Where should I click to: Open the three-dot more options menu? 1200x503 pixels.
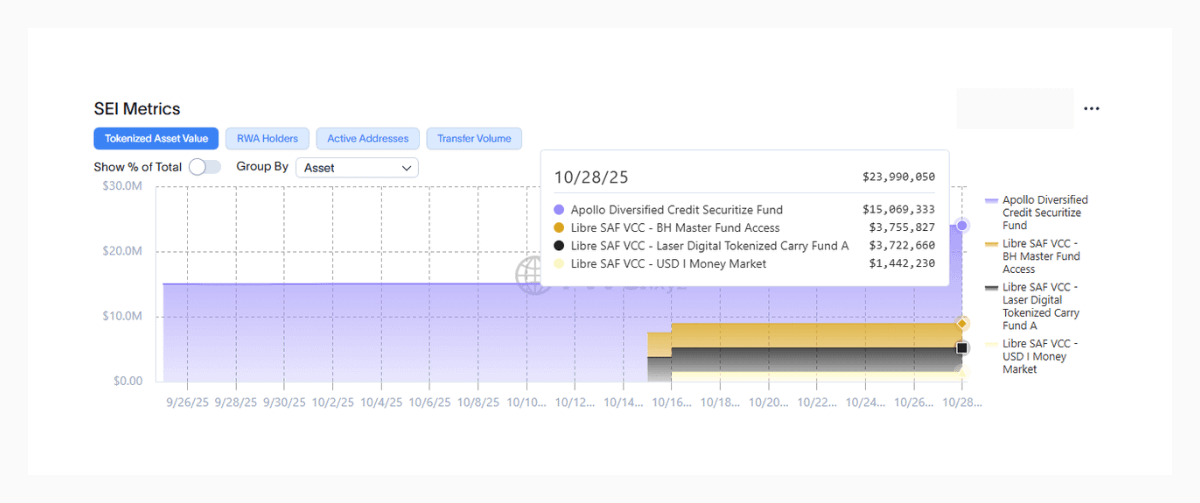pos(1091,109)
